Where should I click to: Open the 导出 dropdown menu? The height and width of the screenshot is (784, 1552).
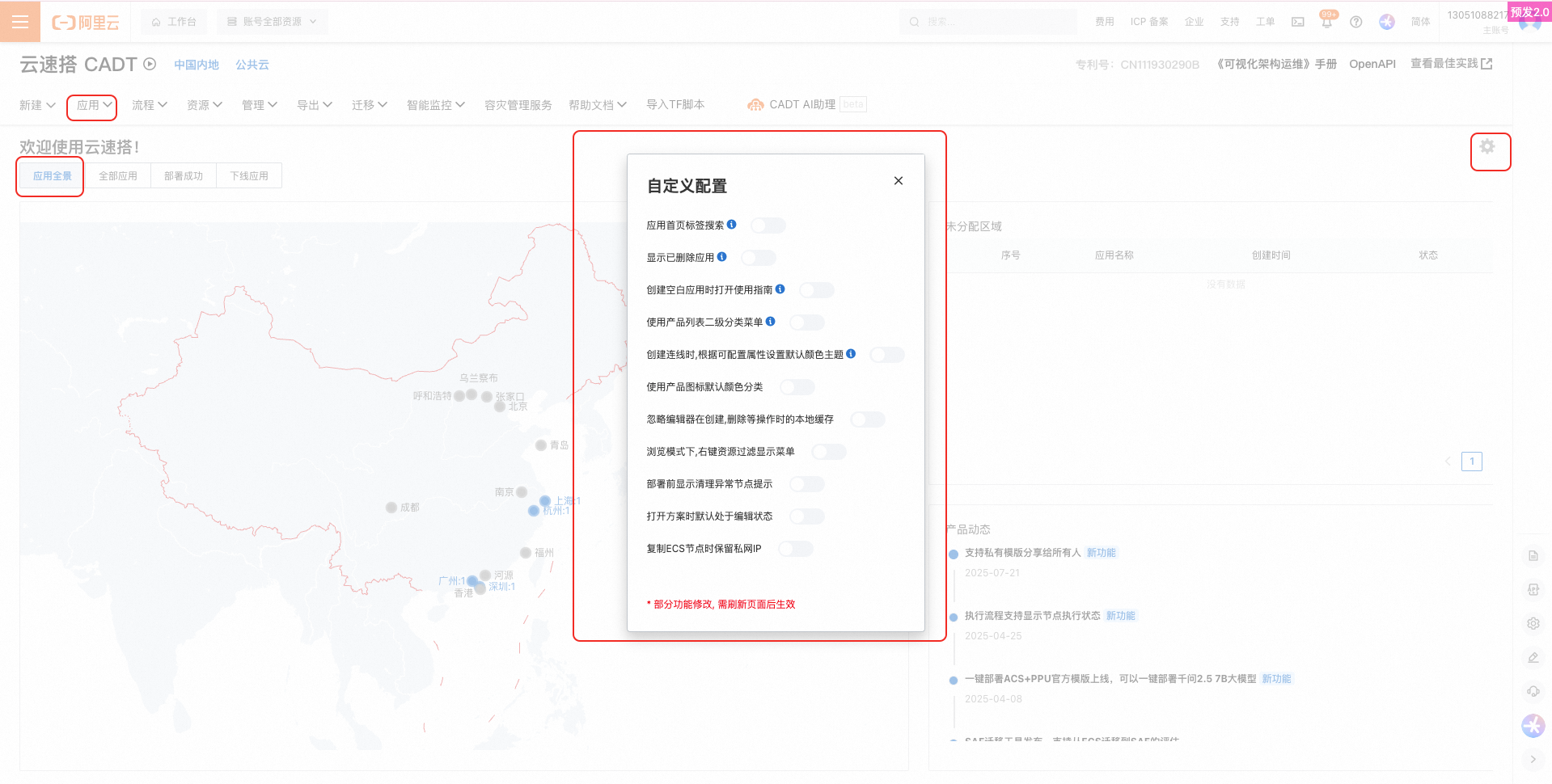(315, 105)
